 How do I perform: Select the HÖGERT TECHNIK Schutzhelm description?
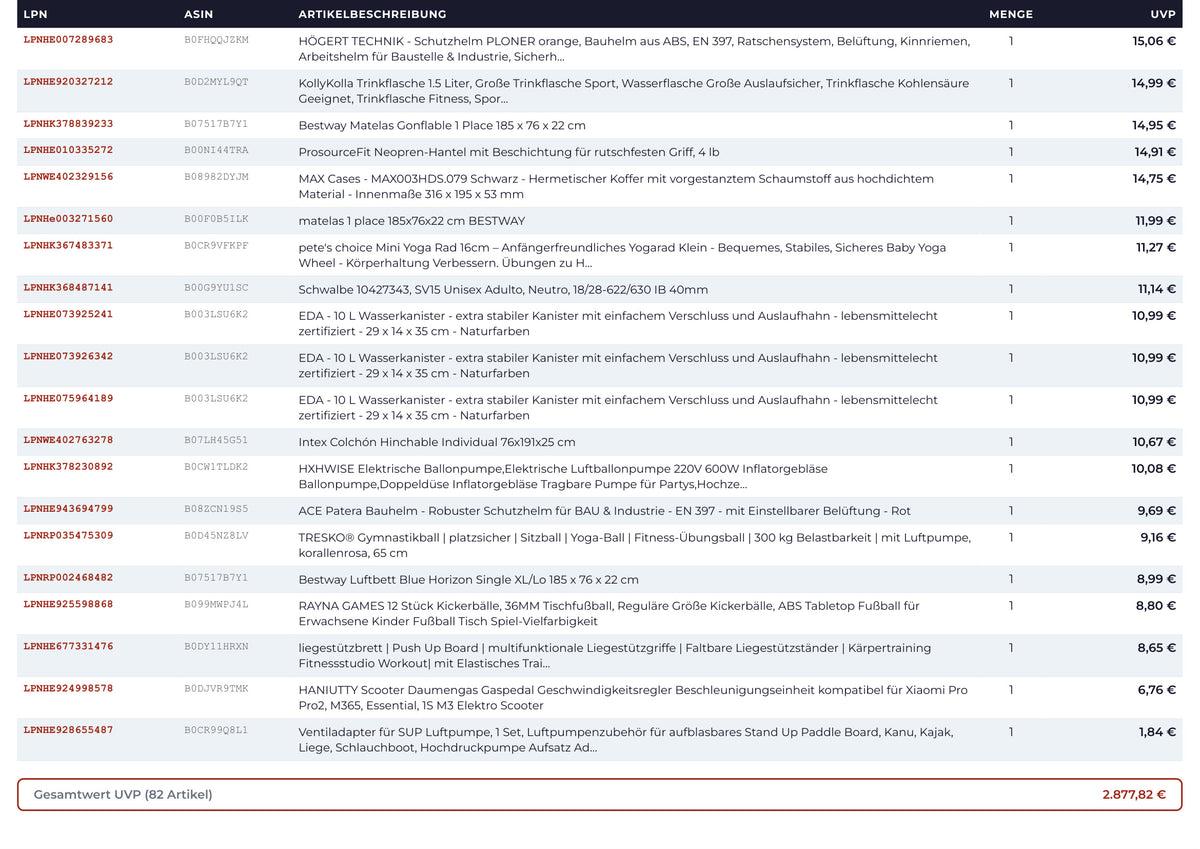pos(634,49)
